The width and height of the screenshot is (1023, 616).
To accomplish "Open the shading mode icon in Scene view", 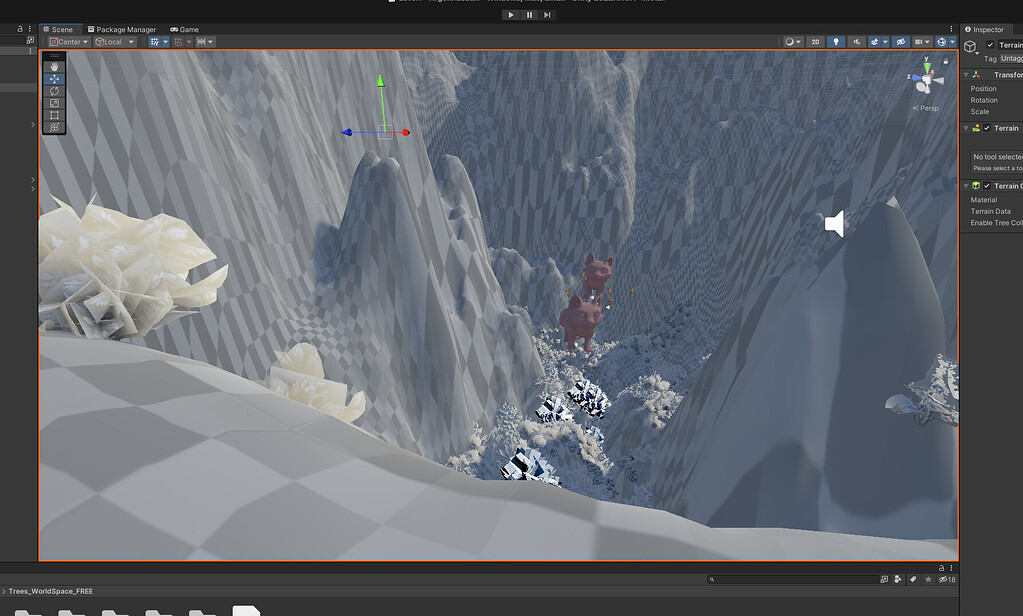I will 790,42.
